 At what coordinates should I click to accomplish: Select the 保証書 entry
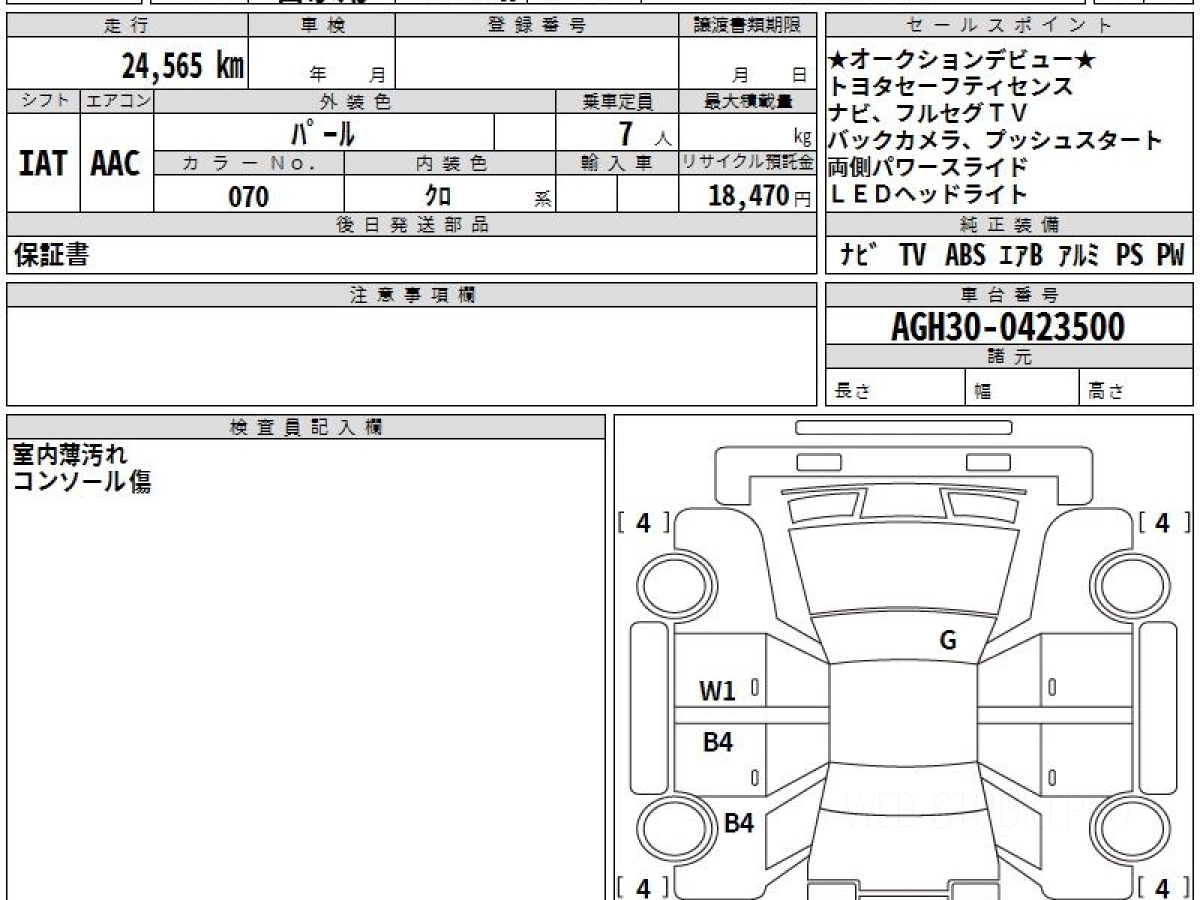51,256
